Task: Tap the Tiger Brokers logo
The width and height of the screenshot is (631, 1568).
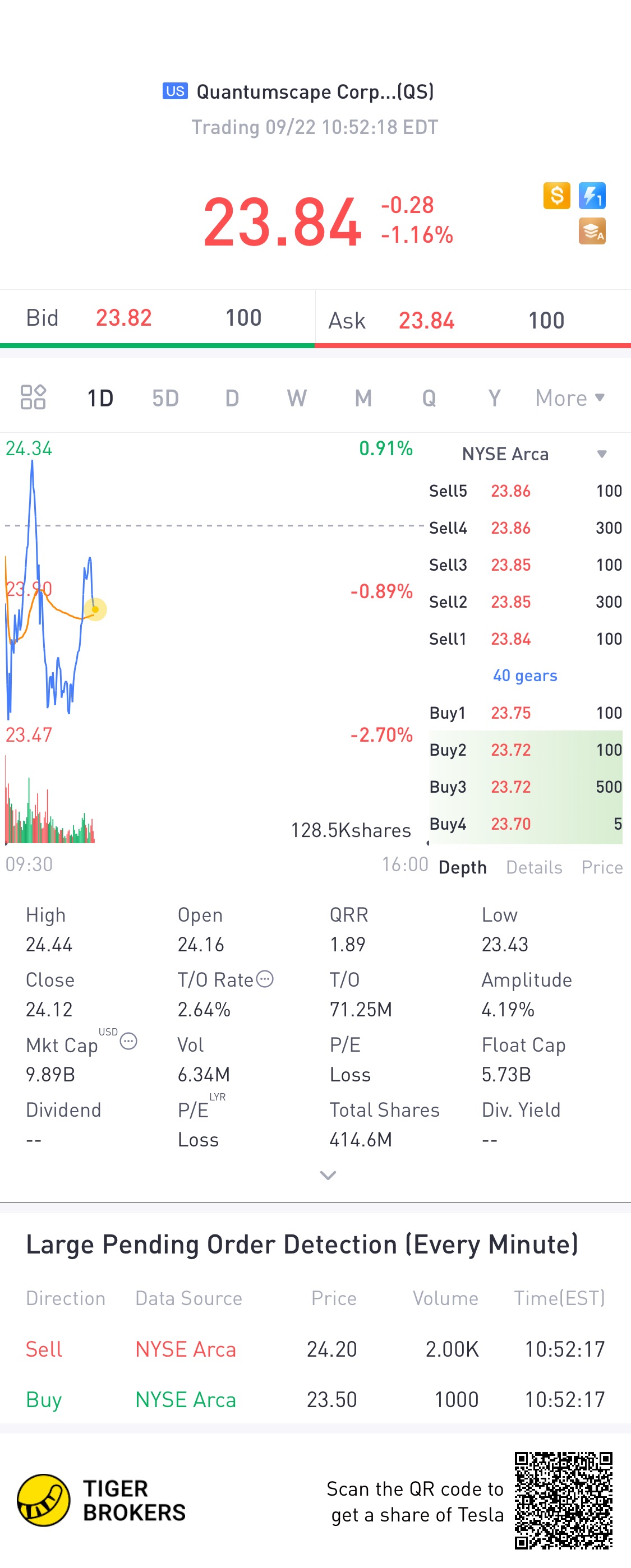Action: (43, 1500)
